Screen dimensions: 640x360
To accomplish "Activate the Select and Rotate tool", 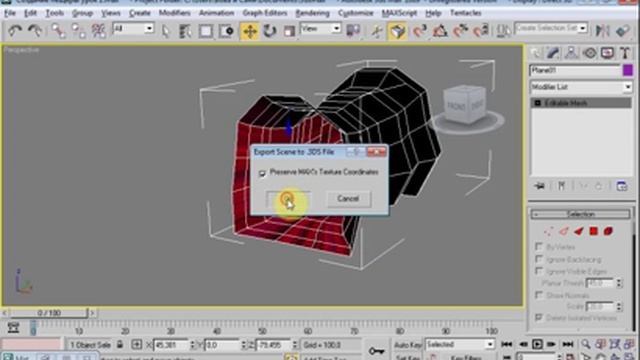I will click(x=269, y=31).
